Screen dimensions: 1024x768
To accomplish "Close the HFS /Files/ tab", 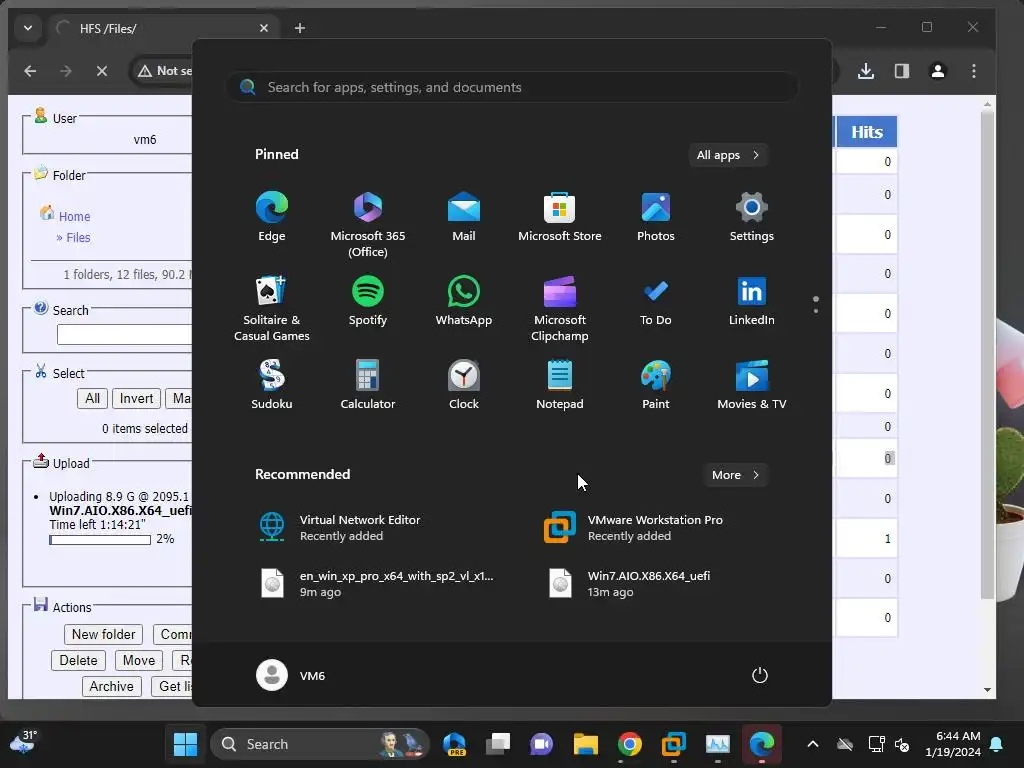I will click(264, 28).
